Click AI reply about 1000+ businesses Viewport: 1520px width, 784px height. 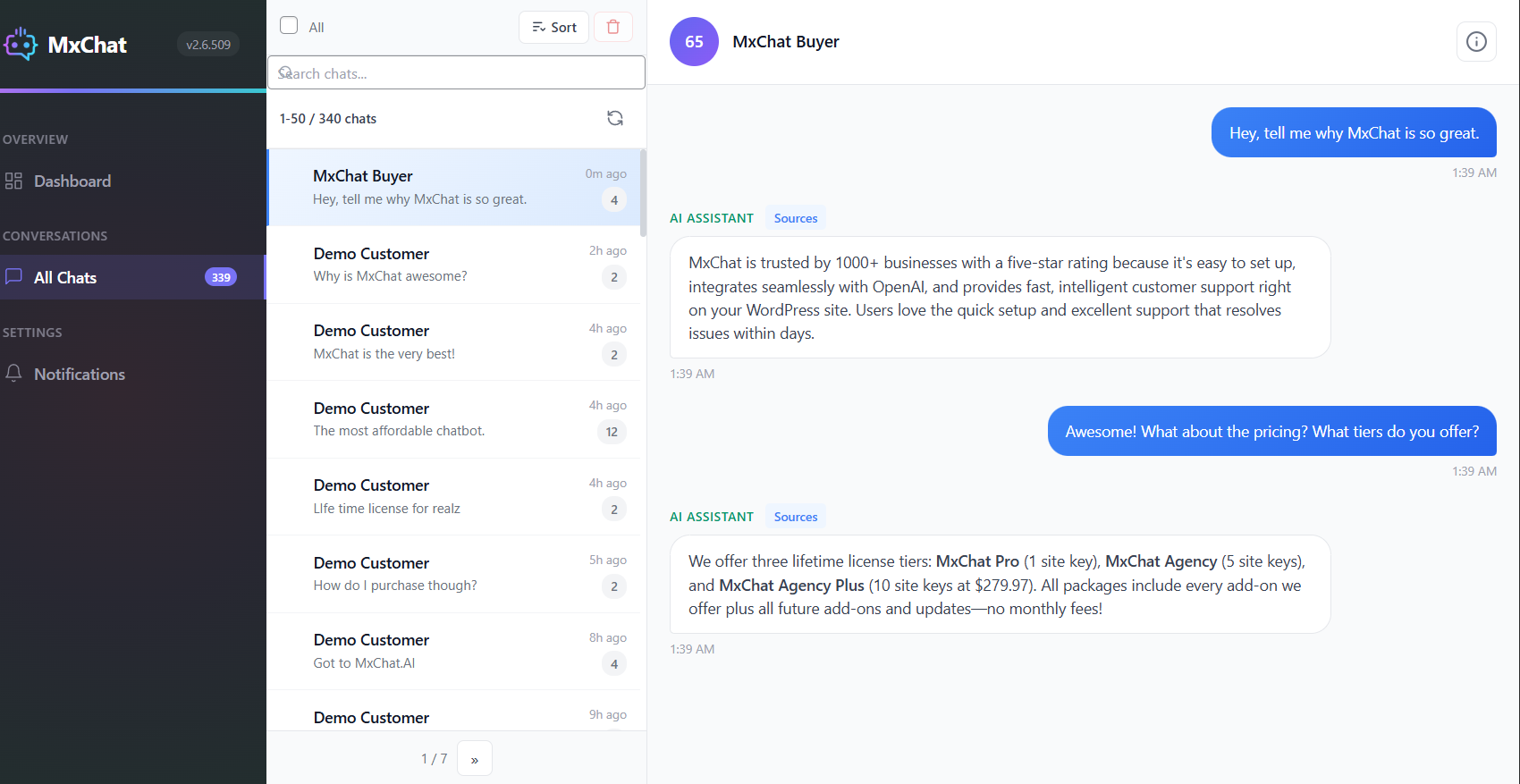(x=1000, y=298)
